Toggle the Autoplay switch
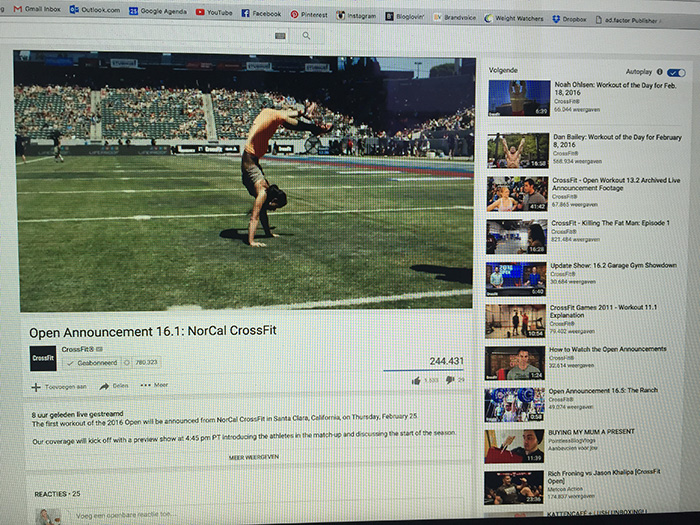The height and width of the screenshot is (525, 700). pyautogui.click(x=676, y=72)
